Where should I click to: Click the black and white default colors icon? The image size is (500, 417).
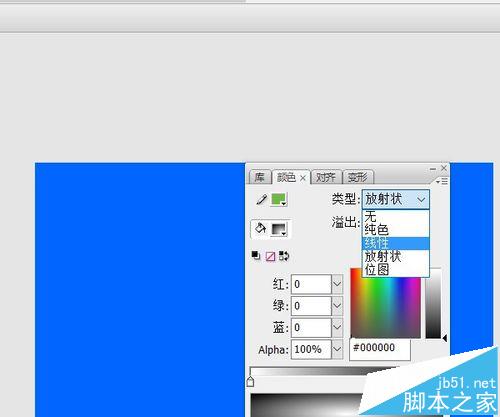[256, 256]
